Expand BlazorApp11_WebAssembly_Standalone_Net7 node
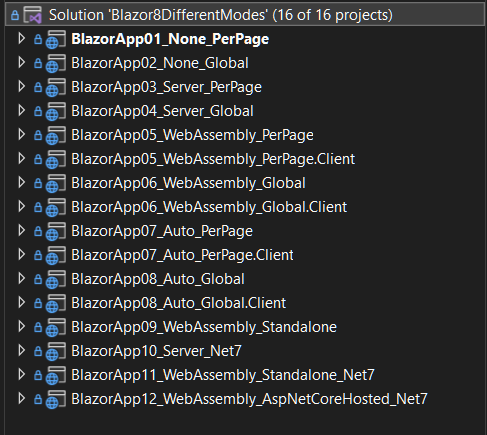This screenshot has height=435, width=487. tap(22, 375)
